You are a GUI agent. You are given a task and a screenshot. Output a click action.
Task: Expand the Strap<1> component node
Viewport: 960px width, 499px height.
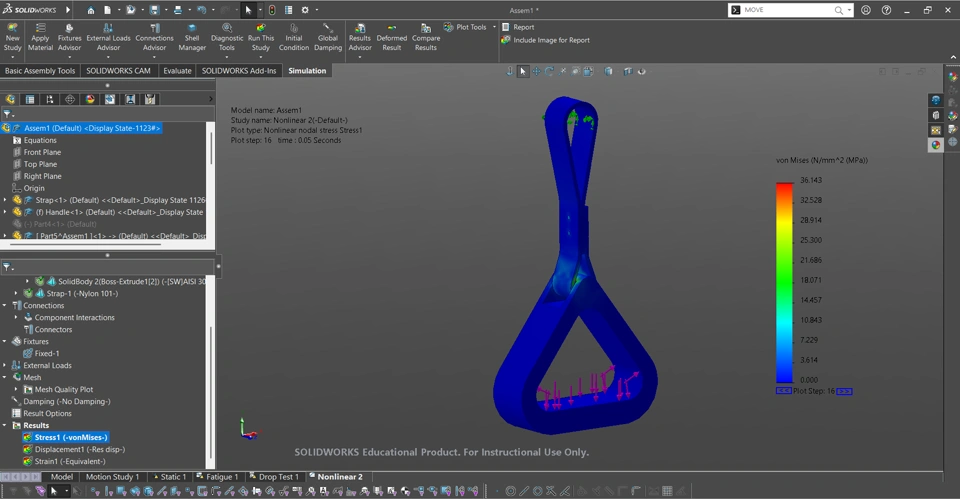point(5,200)
